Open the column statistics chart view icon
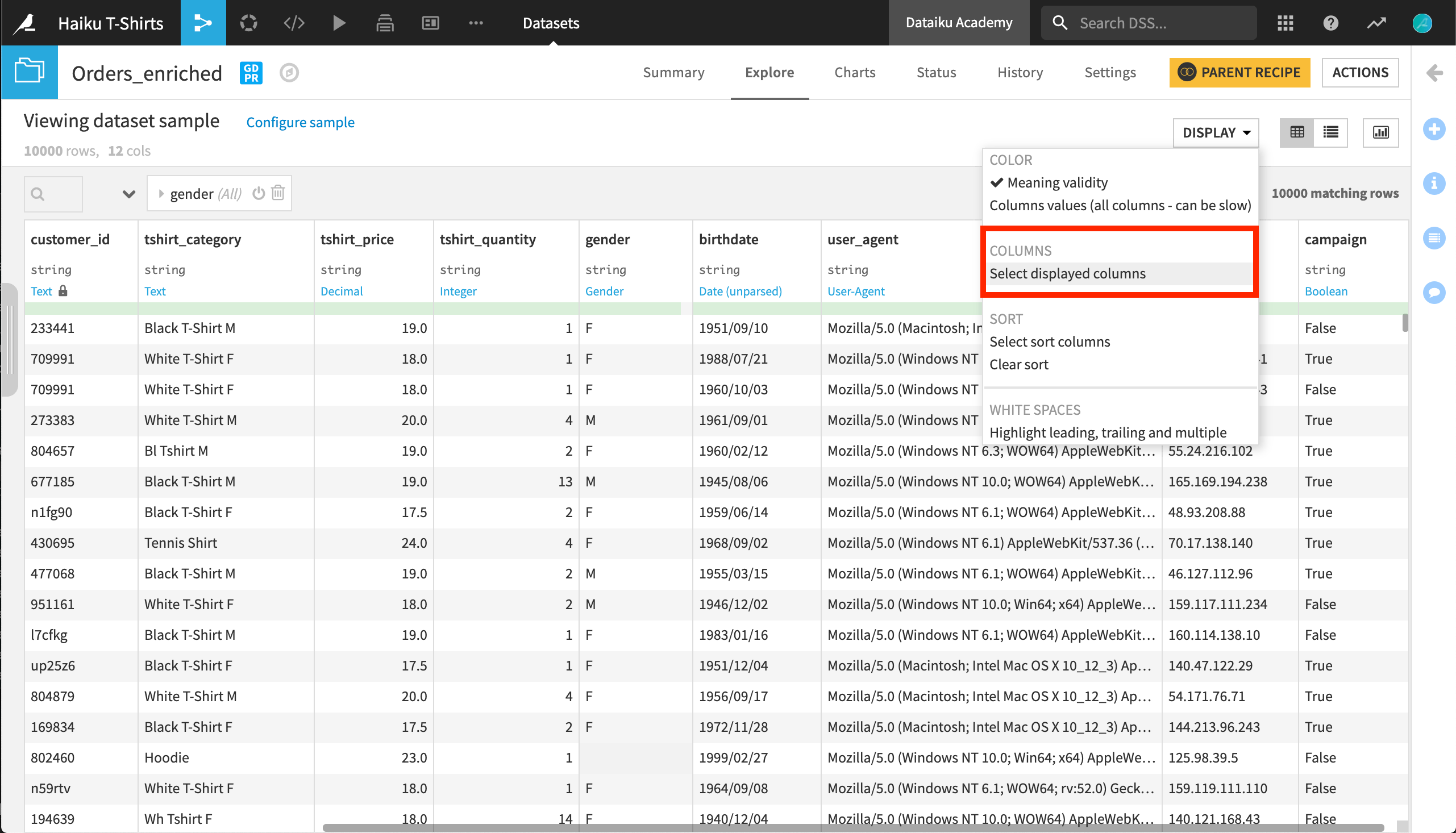The height and width of the screenshot is (833, 1456). (x=1380, y=133)
